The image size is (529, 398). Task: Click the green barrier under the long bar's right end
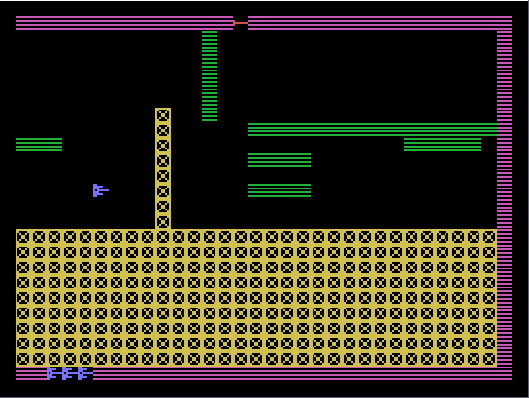pyautogui.click(x=442, y=144)
